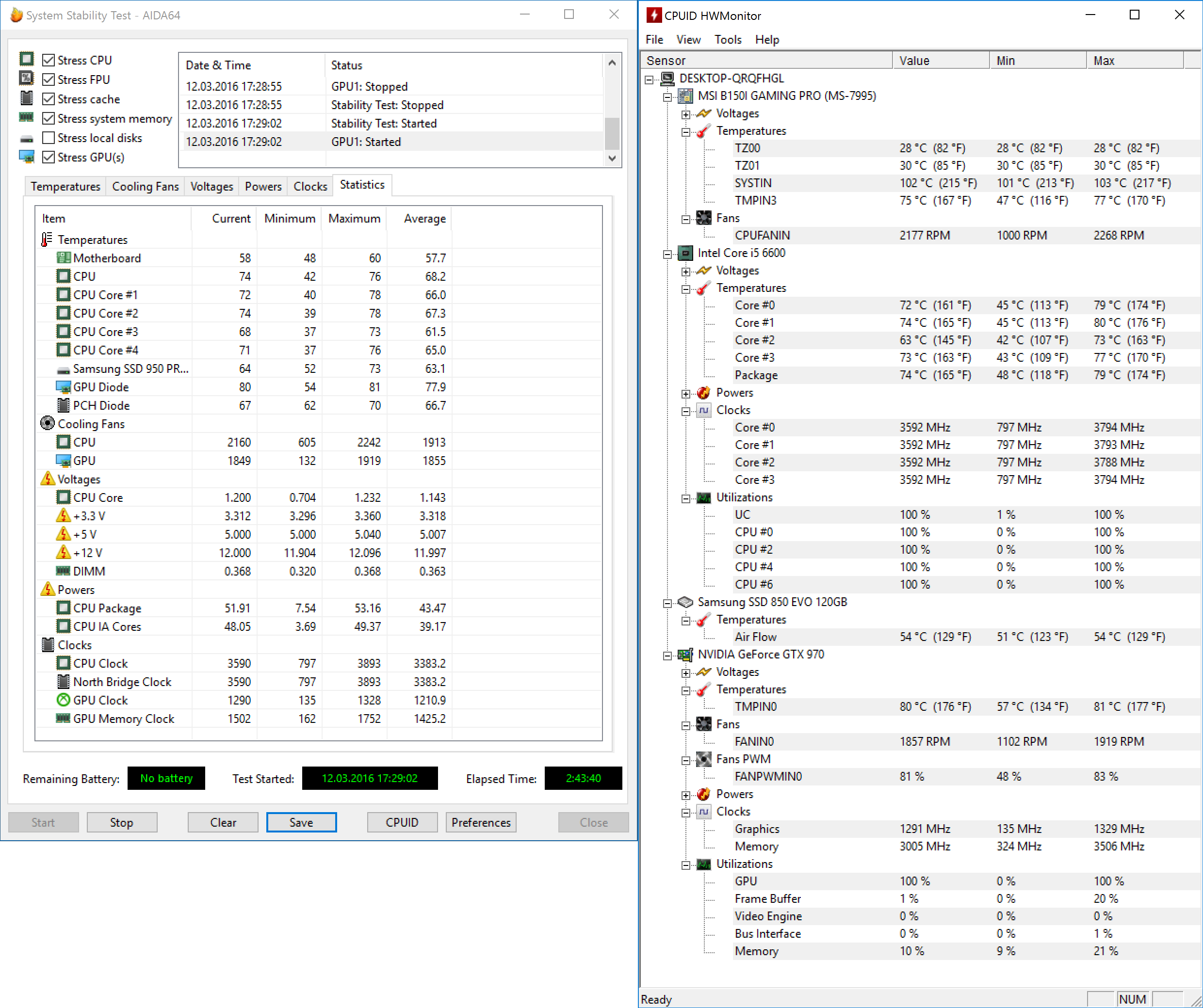Open the Tools menu in HWMonitor
This screenshot has width=1203, height=1008.
coord(728,39)
